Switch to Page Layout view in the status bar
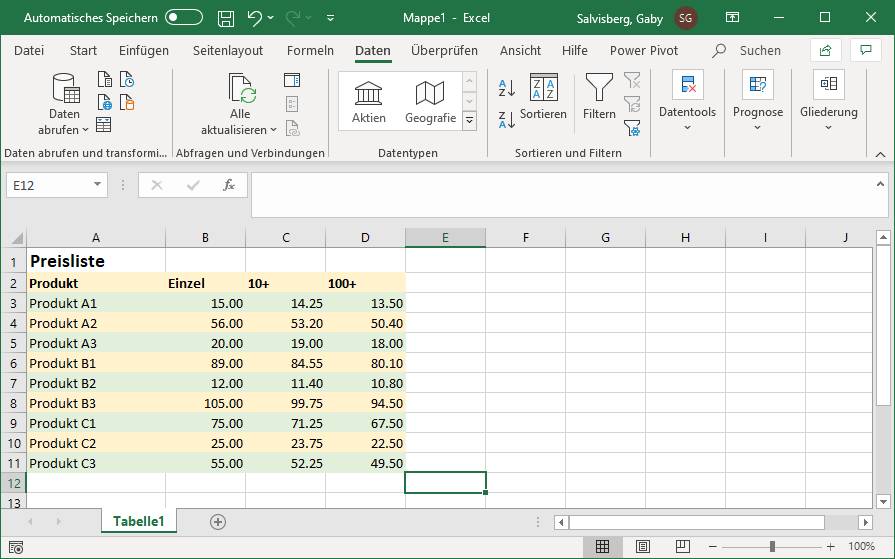This screenshot has height=559, width=895. [644, 547]
